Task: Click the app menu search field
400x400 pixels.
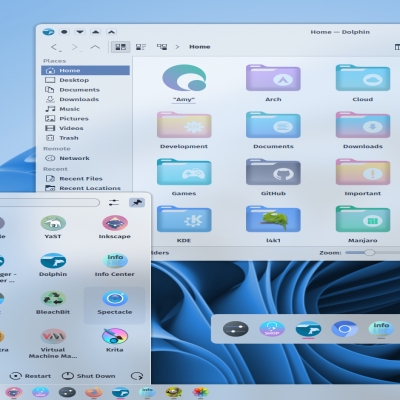Action: [49, 202]
